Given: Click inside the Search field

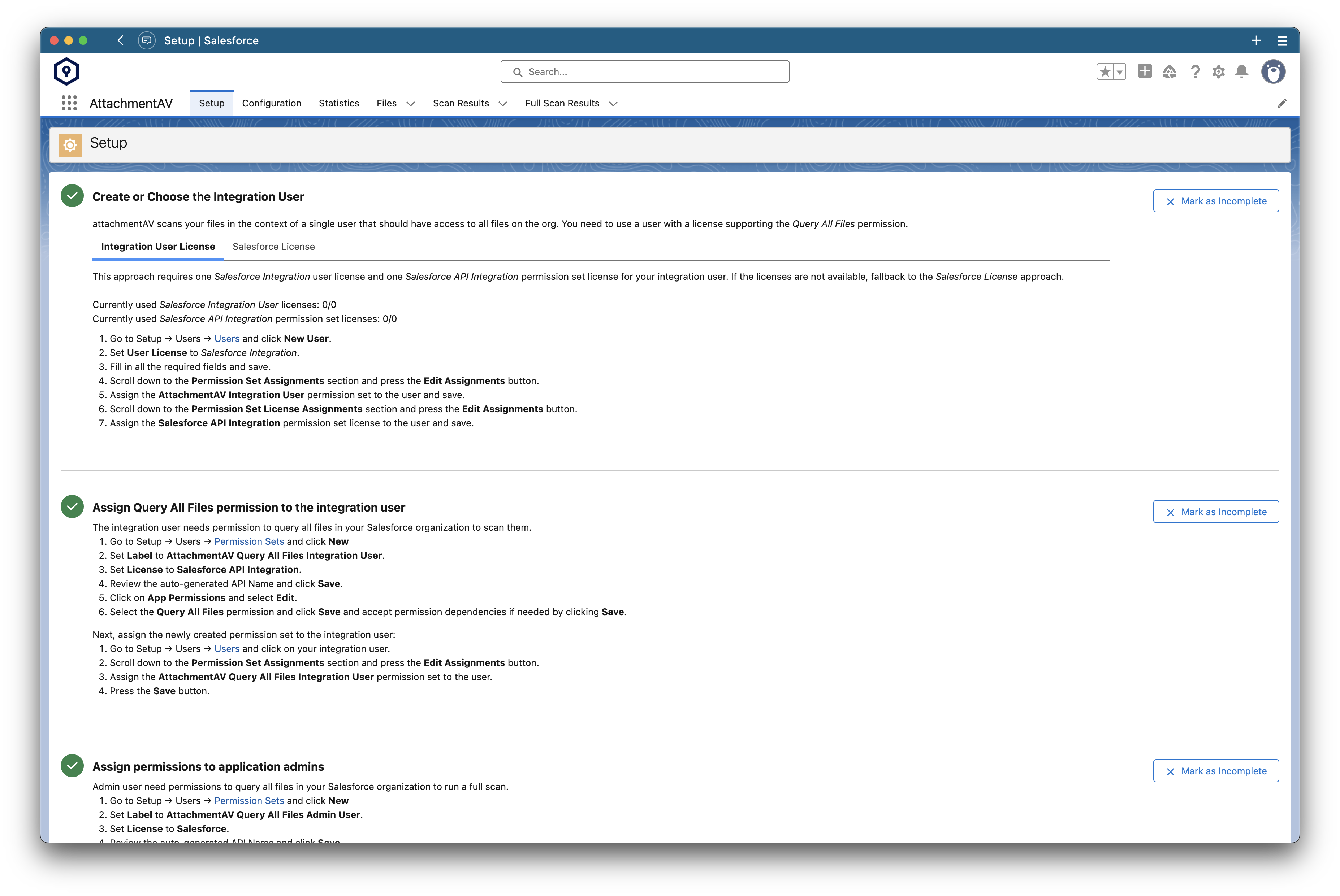Looking at the screenshot, I should [x=645, y=71].
